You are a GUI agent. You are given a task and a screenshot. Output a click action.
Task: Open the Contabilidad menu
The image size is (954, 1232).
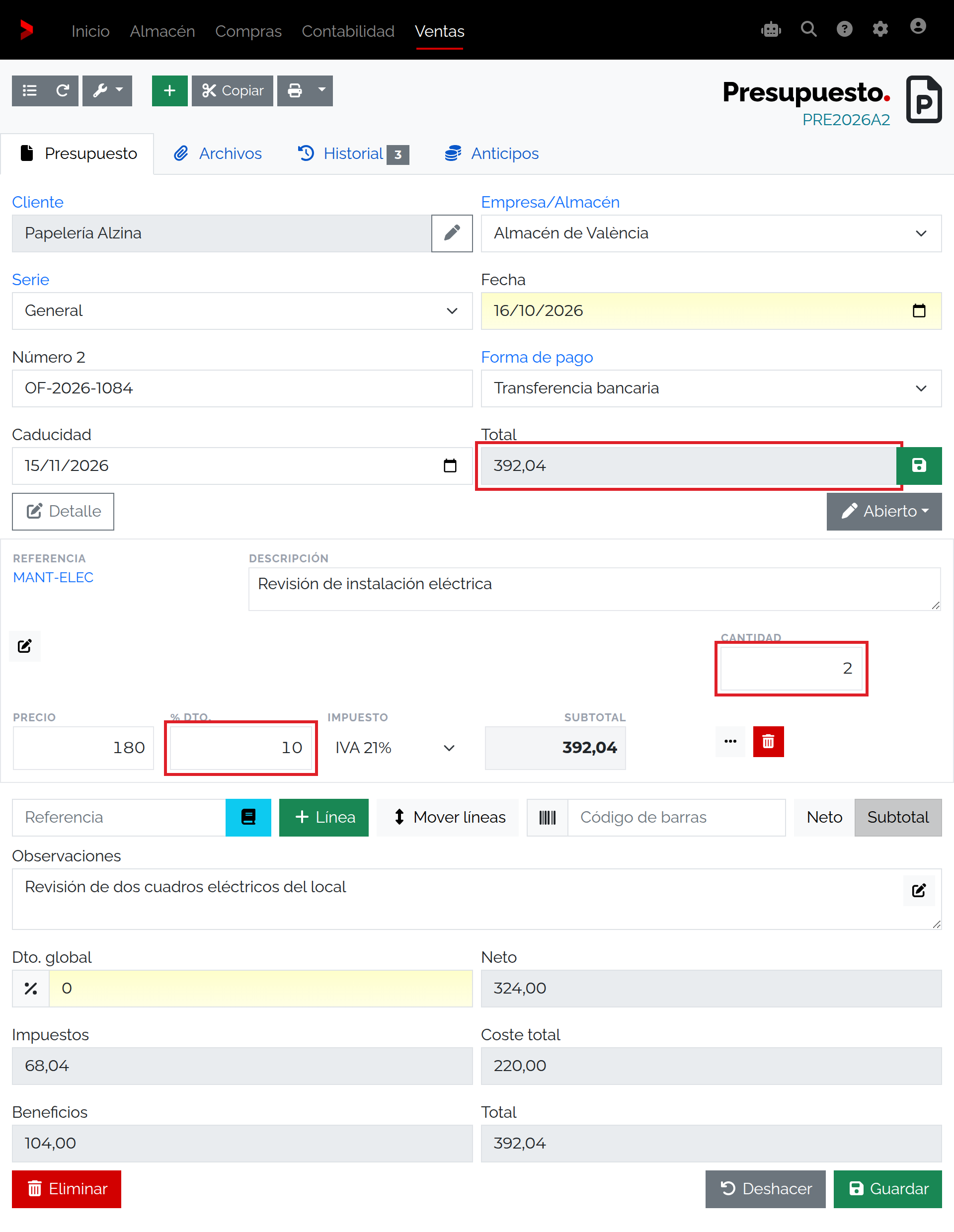click(x=347, y=31)
